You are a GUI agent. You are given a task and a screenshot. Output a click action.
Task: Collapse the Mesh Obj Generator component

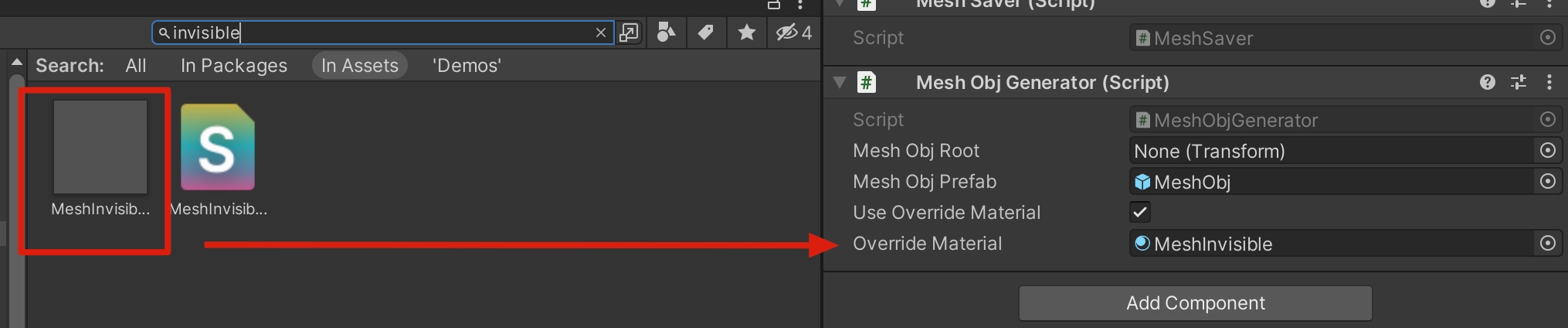[840, 83]
